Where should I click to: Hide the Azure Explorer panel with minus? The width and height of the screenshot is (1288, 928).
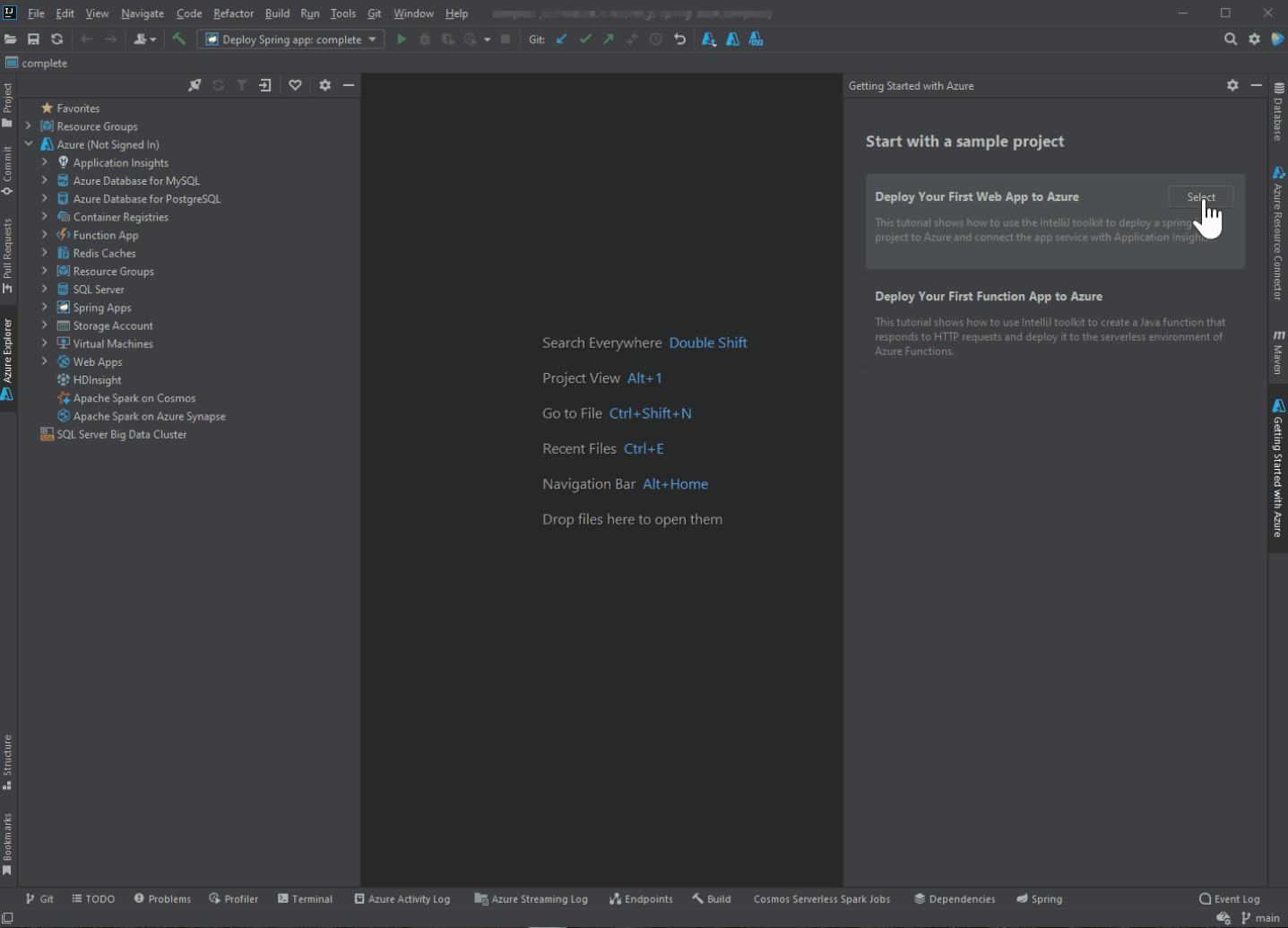[x=349, y=85]
